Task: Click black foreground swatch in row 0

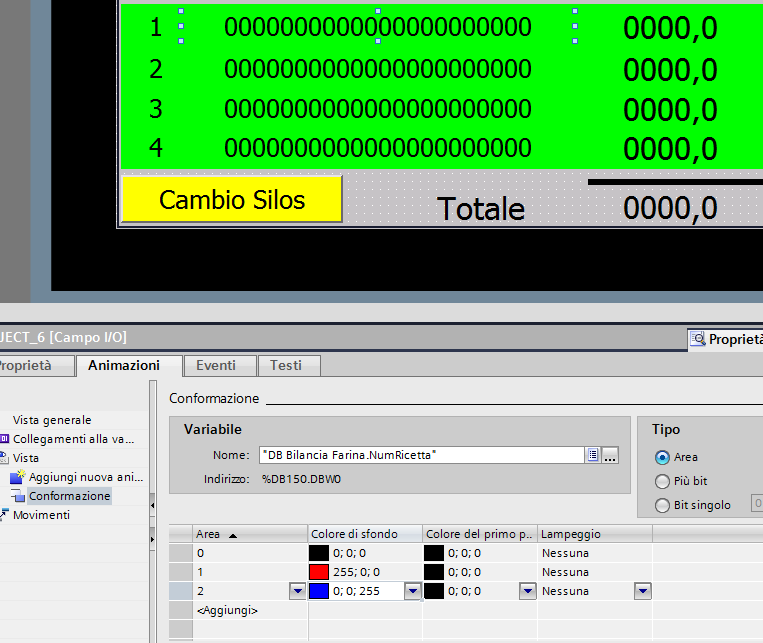Action: point(434,553)
